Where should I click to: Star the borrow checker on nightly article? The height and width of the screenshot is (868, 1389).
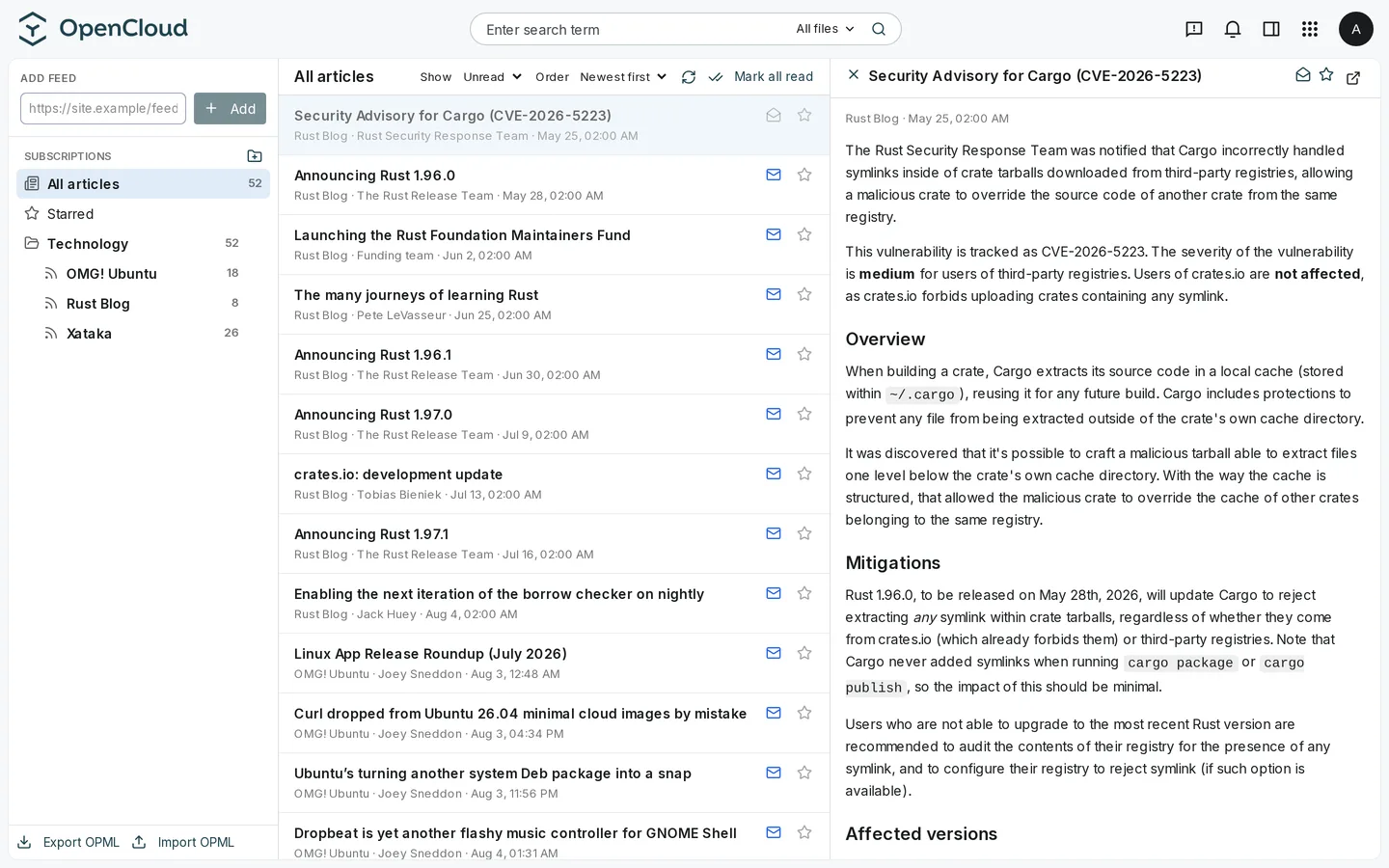tap(804, 593)
